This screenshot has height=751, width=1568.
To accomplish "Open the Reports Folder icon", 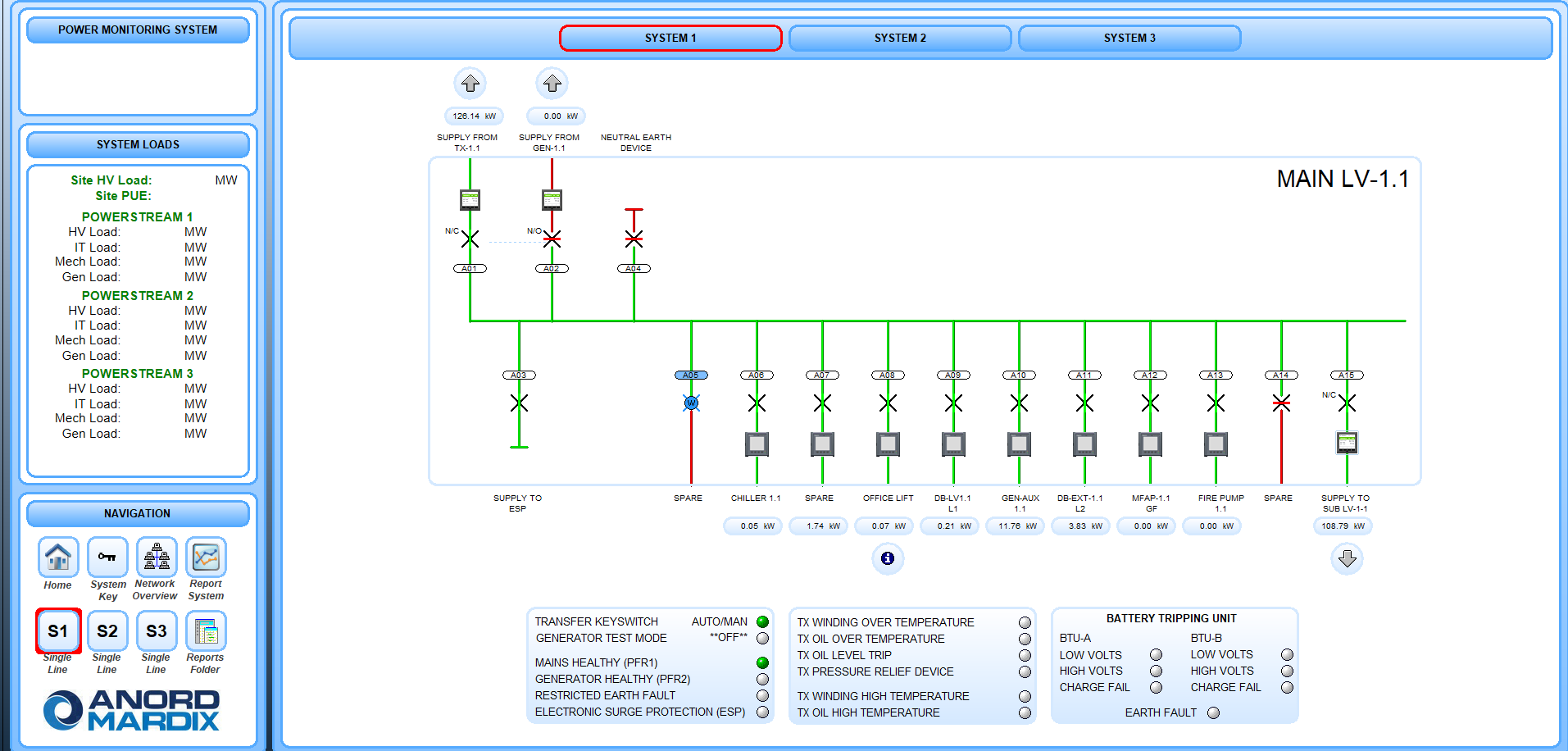I will click(206, 631).
